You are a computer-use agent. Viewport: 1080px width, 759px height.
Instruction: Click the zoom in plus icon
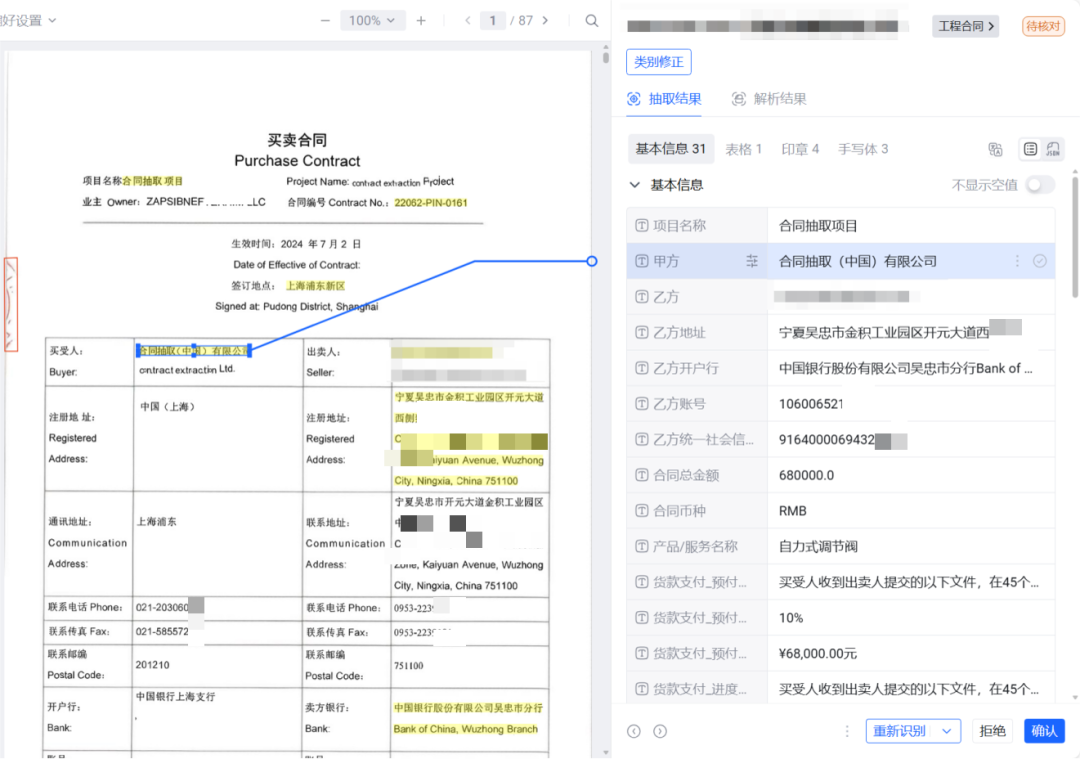click(421, 21)
